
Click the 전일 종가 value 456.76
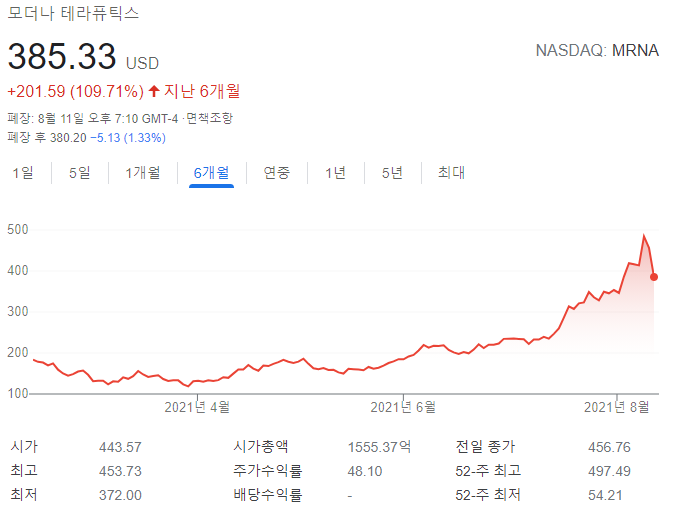[x=609, y=447]
